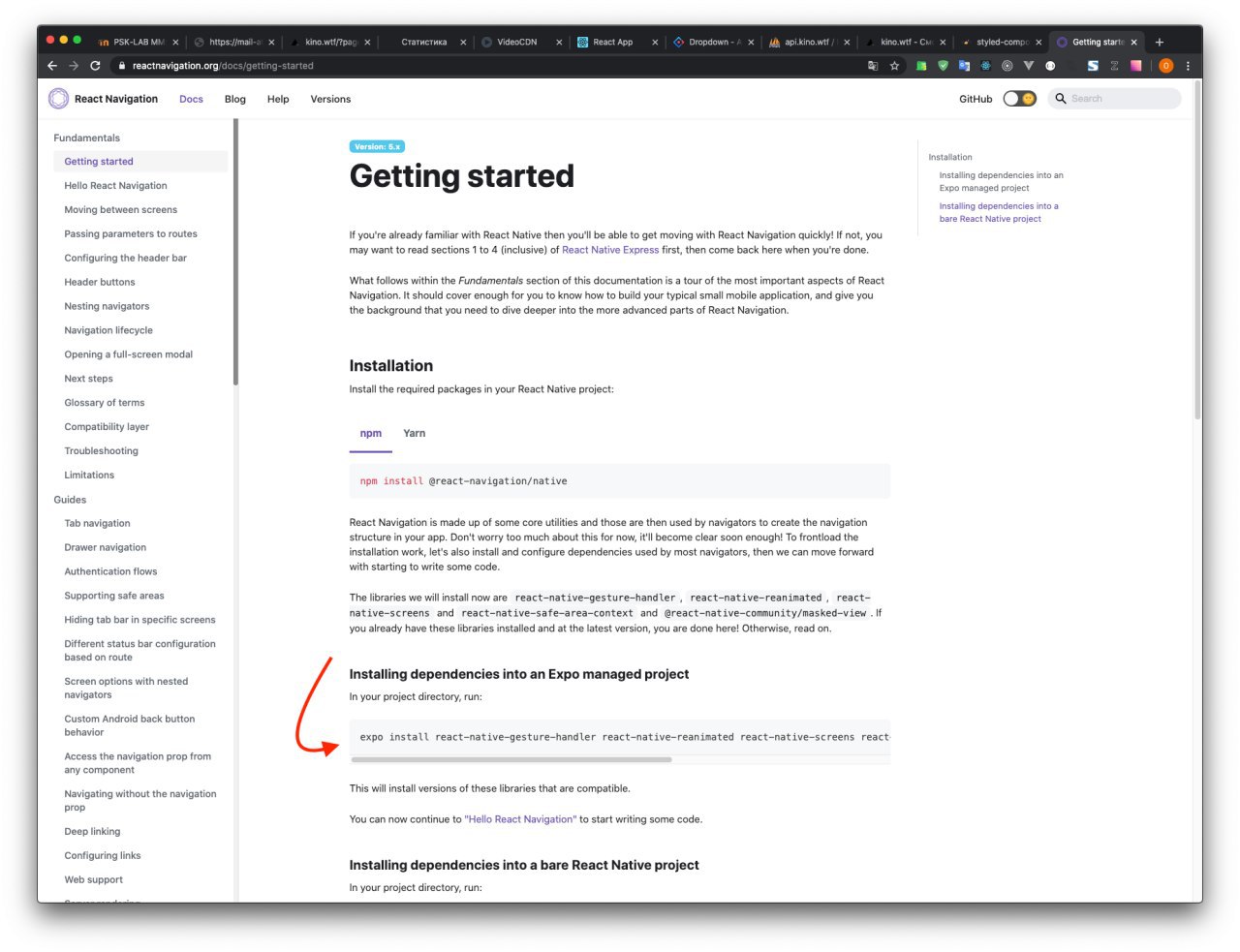Viewport: 1240px width, 952px height.
Task: Open the Help navbar link
Action: point(278,99)
